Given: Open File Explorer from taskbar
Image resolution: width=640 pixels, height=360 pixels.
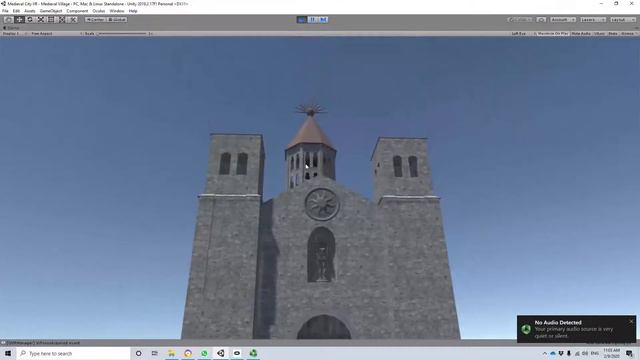Looking at the screenshot, I should 171,353.
